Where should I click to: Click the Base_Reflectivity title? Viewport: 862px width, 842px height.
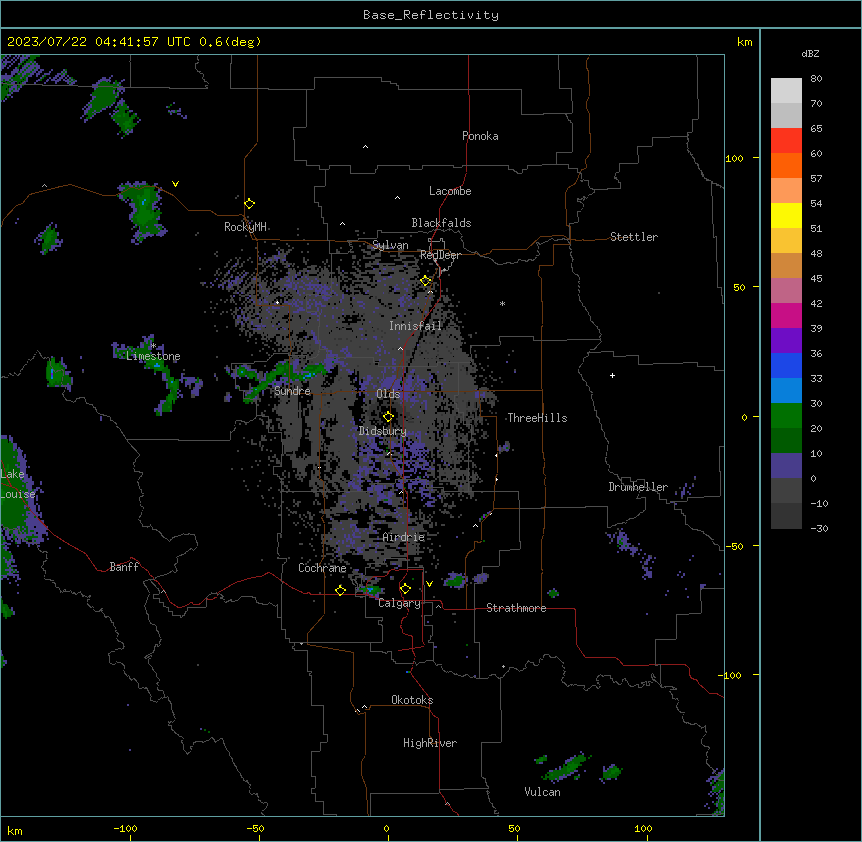tap(431, 15)
